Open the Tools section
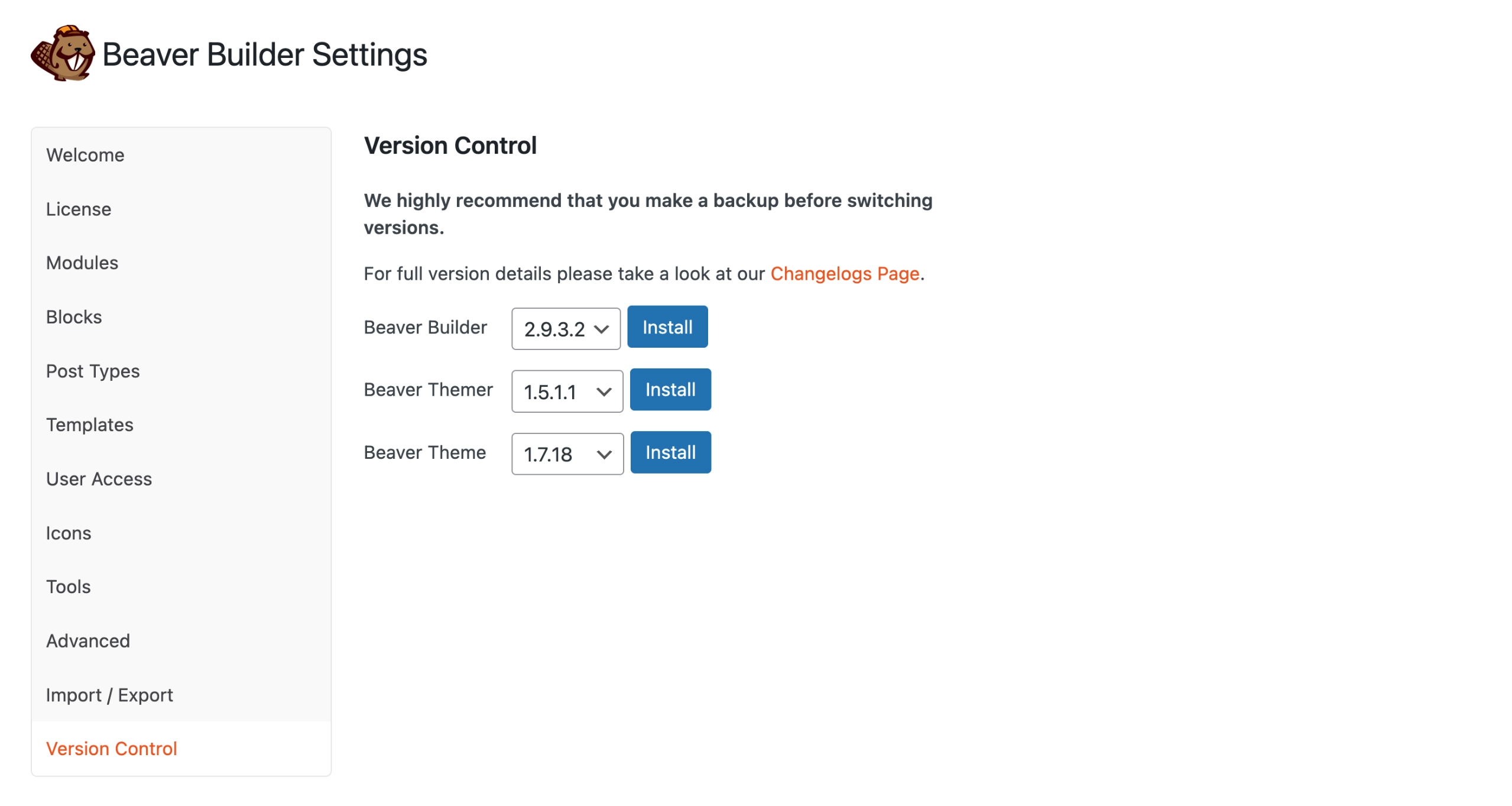Image resolution: width=1512 pixels, height=806 pixels. click(68, 587)
